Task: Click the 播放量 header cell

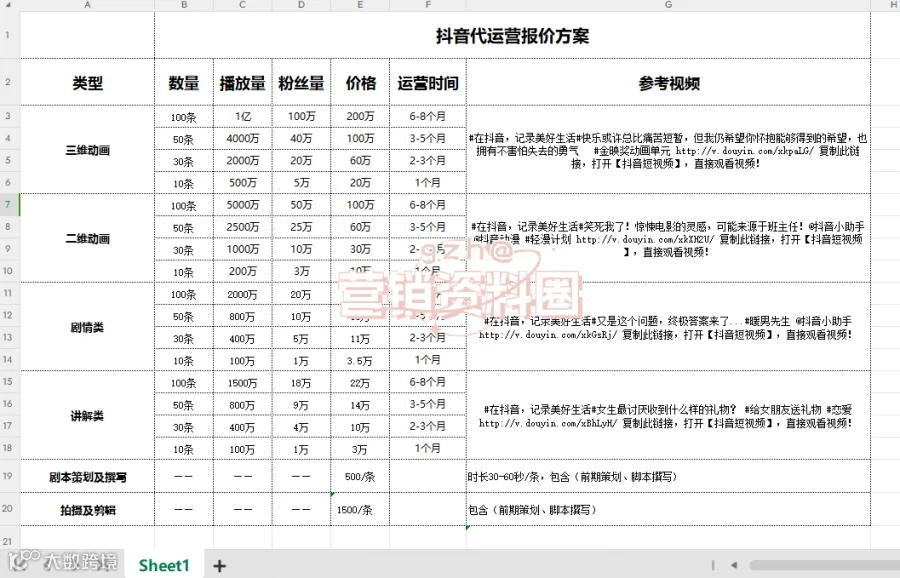Action: 242,82
